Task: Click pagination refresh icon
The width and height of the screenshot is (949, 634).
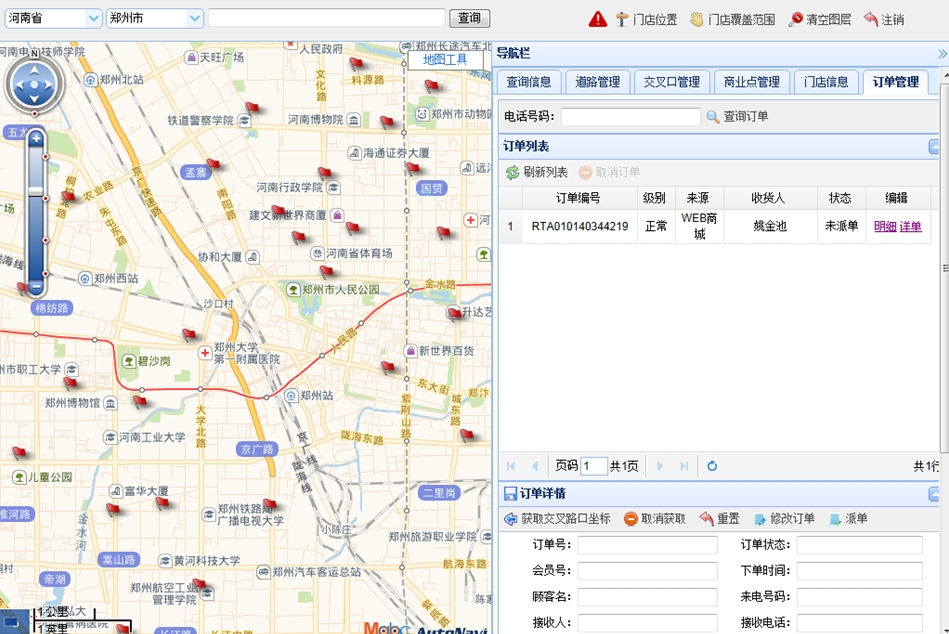Action: pyautogui.click(x=712, y=466)
